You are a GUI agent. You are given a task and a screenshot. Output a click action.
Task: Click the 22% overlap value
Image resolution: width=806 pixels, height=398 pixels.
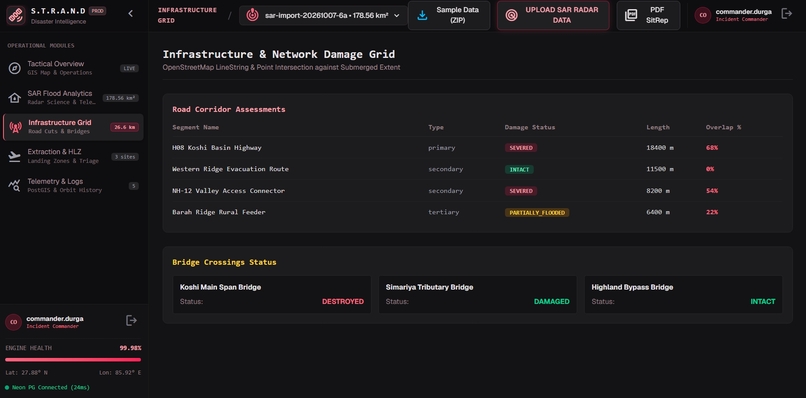coord(712,212)
